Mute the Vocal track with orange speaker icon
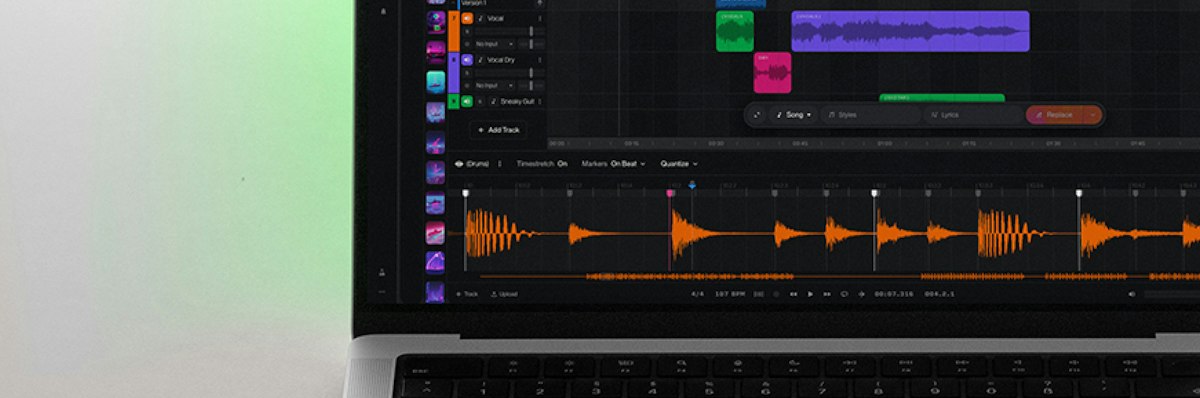Viewport: 1200px width, 398px height. [x=467, y=18]
